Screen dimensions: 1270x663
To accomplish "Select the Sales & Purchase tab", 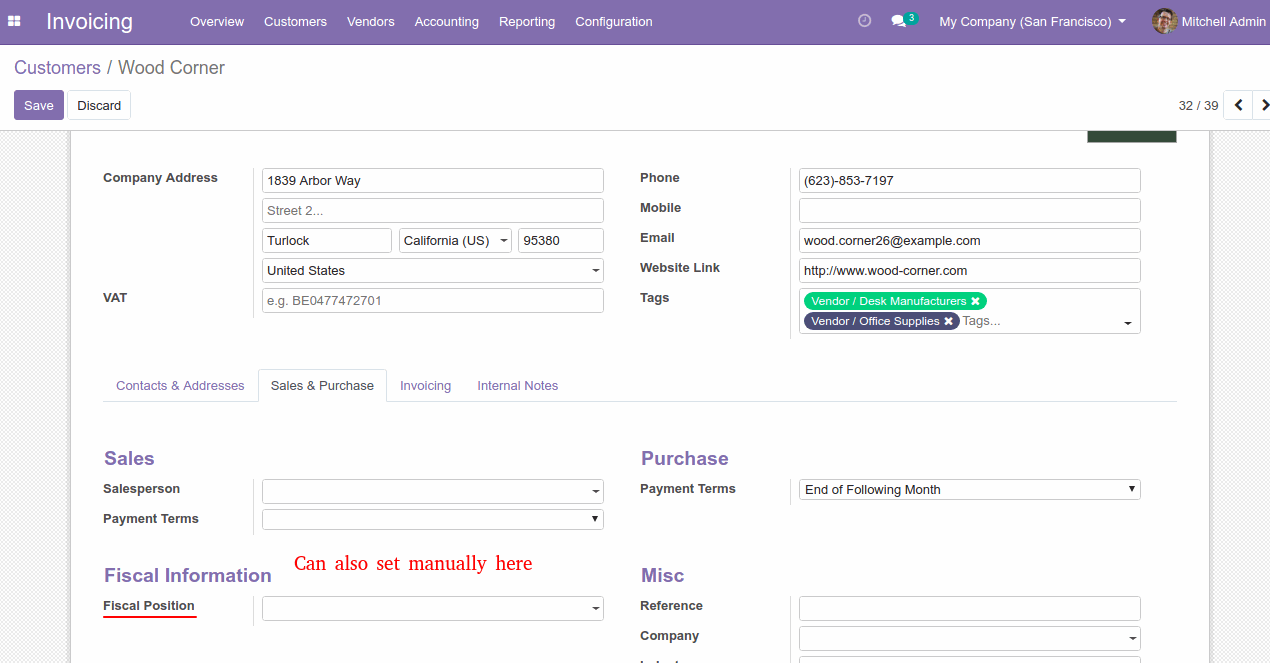I will [x=322, y=386].
